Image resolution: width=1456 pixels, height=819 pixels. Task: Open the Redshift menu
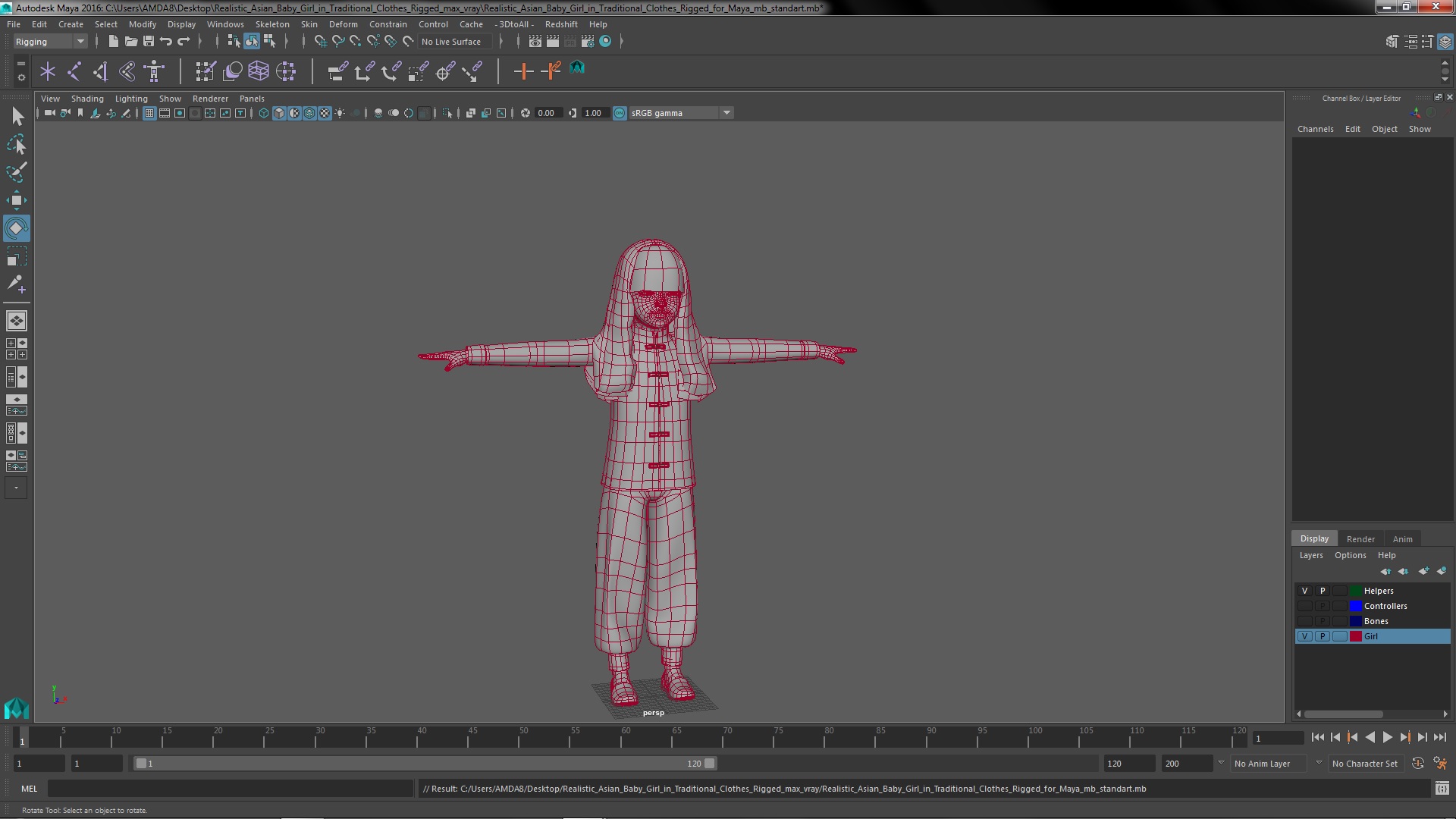[560, 24]
